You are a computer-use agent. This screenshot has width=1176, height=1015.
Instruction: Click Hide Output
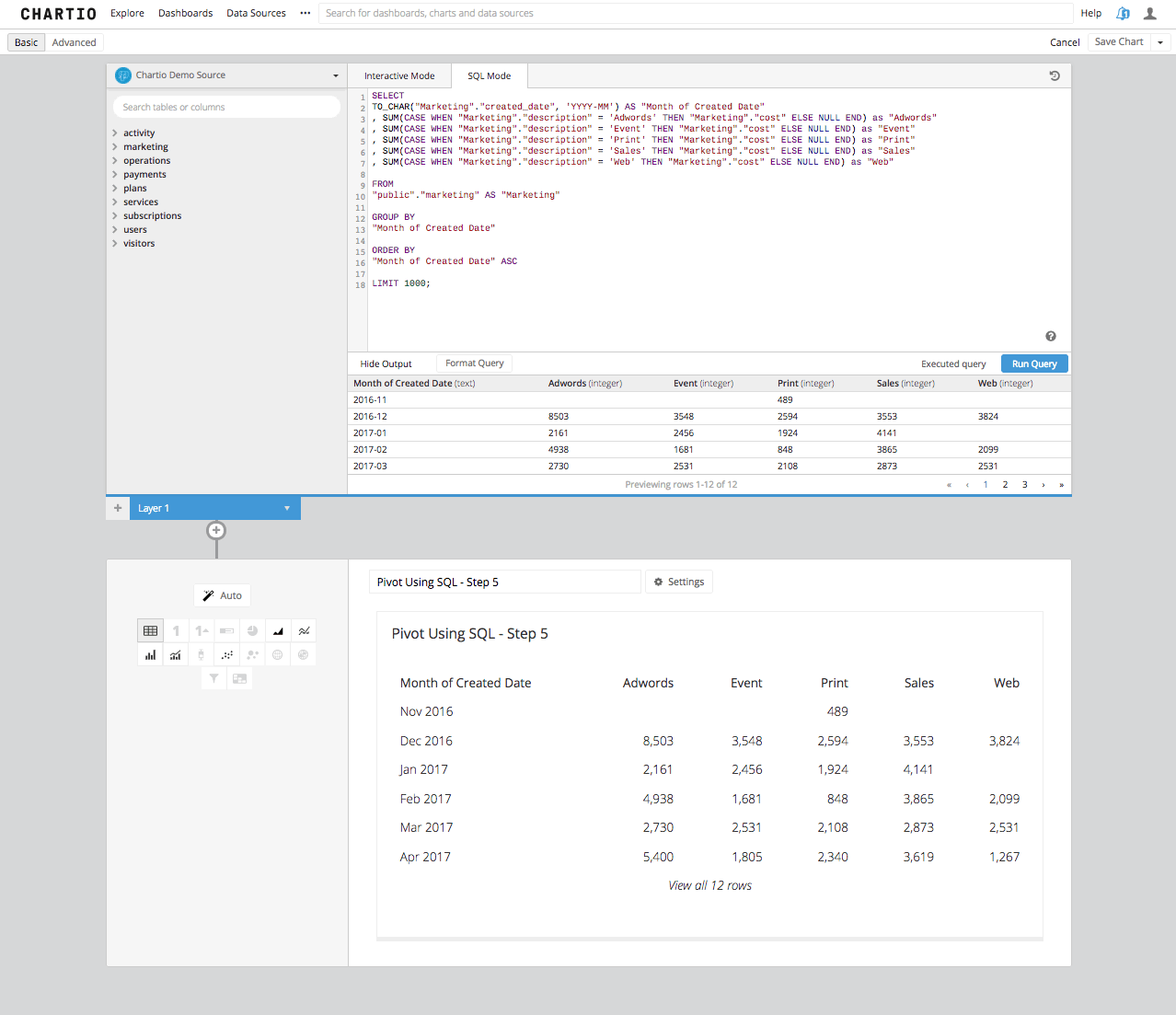(386, 363)
